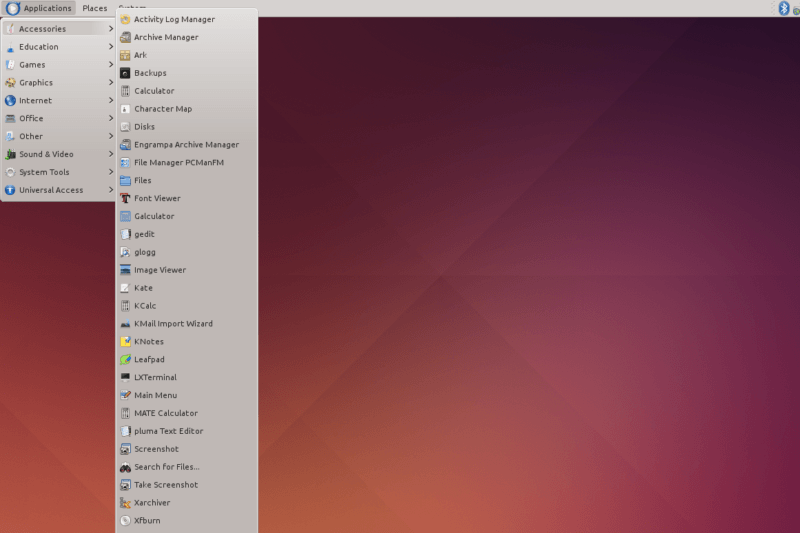800x533 pixels.
Task: Click the Bluetooth icon in system tray
Action: click(784, 8)
